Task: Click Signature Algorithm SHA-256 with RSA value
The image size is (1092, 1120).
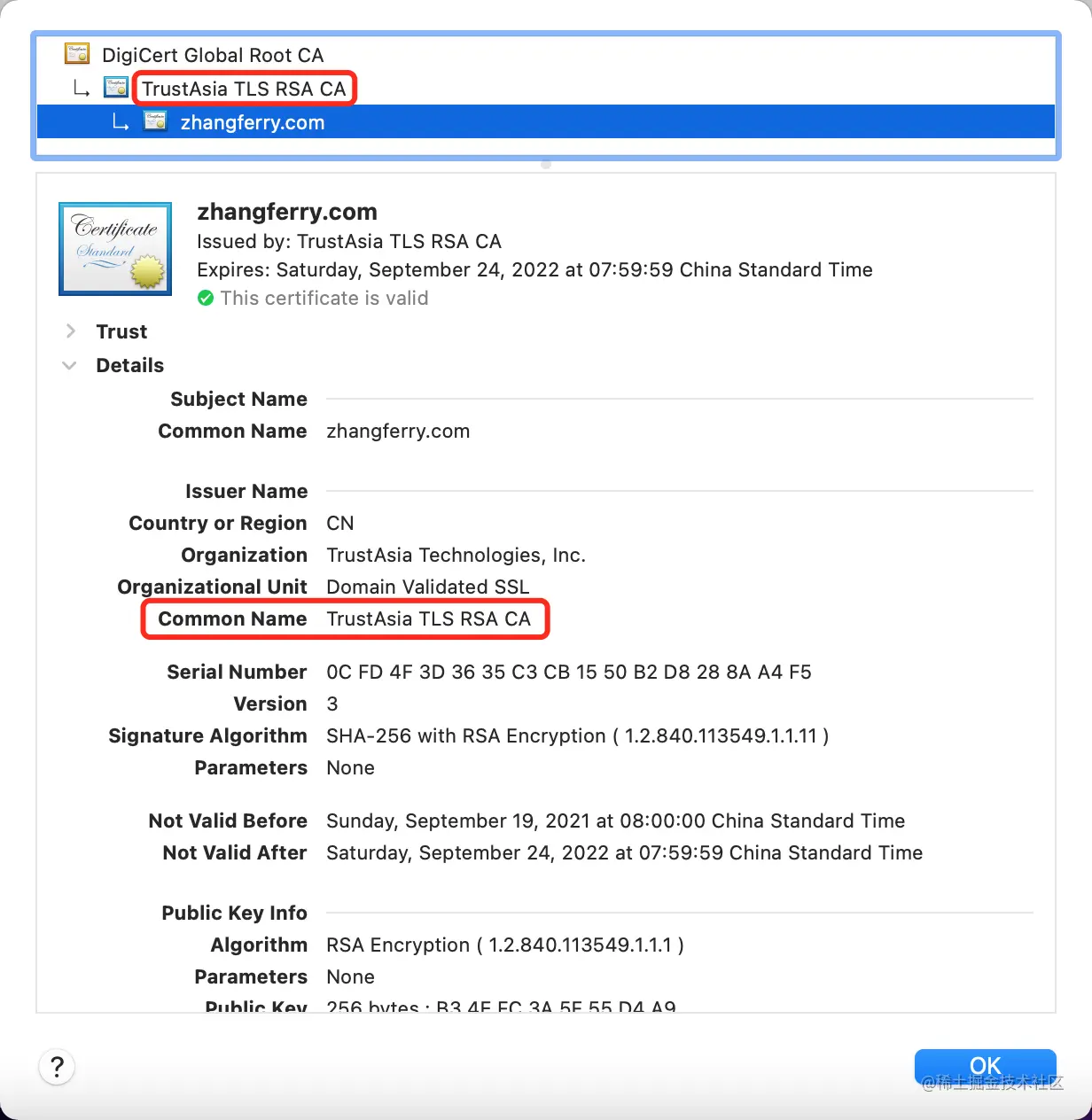Action: coord(577,735)
